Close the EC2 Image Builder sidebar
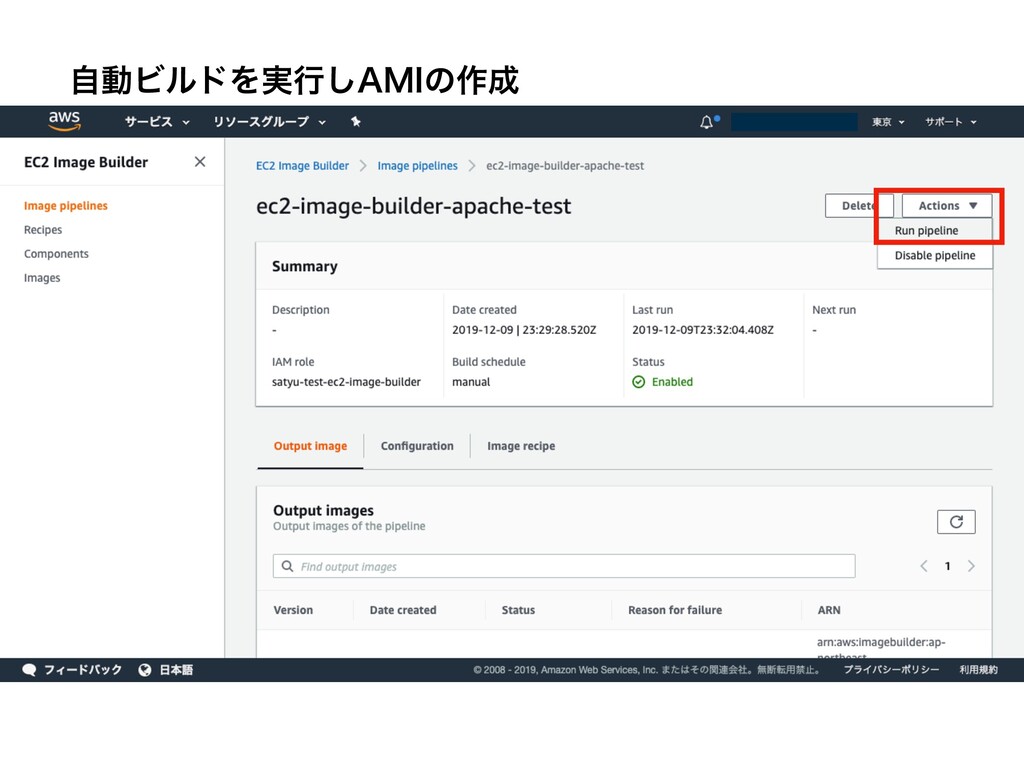 point(200,162)
